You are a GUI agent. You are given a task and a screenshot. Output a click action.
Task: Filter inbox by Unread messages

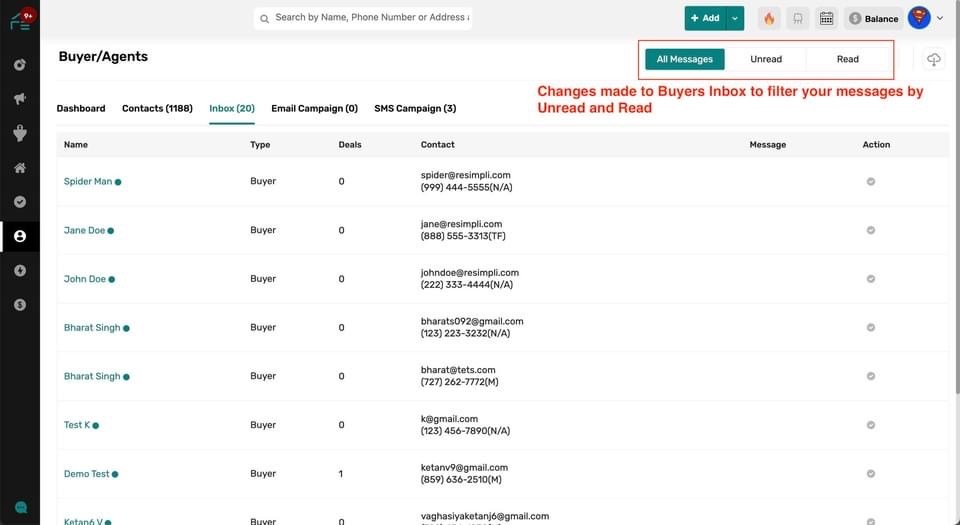point(766,59)
